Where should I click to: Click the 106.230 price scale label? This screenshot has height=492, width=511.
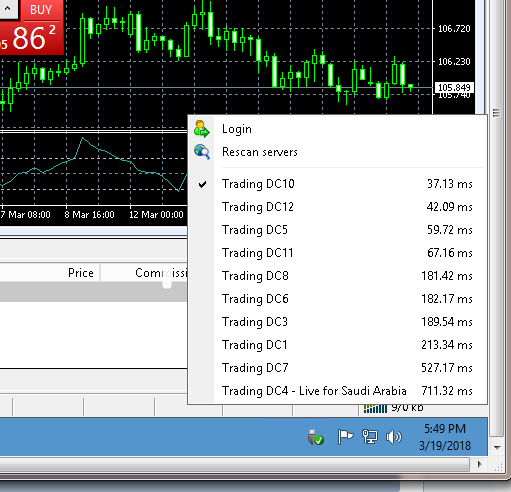tap(454, 62)
